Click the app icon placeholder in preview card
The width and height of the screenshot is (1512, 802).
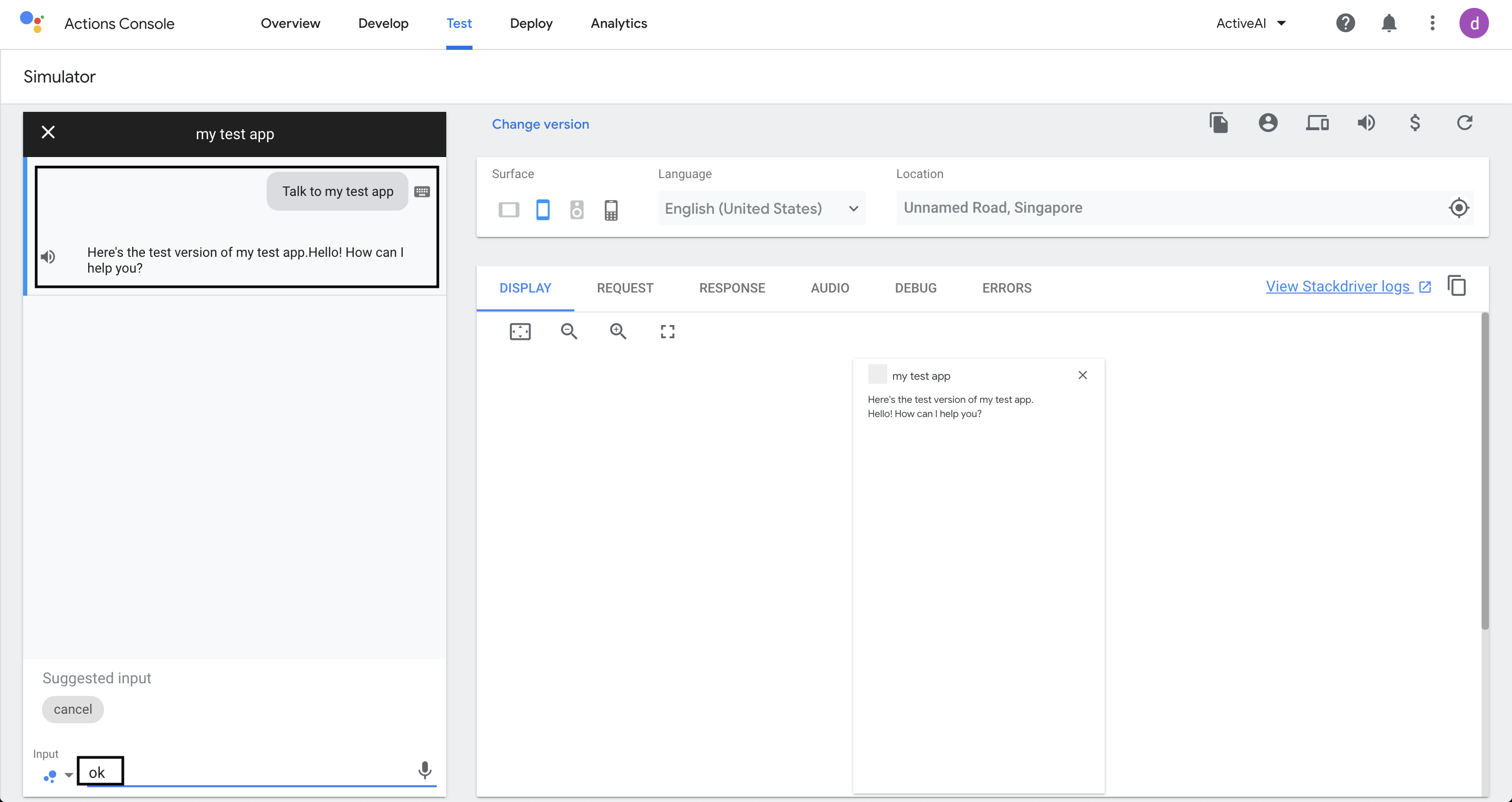tap(877, 374)
